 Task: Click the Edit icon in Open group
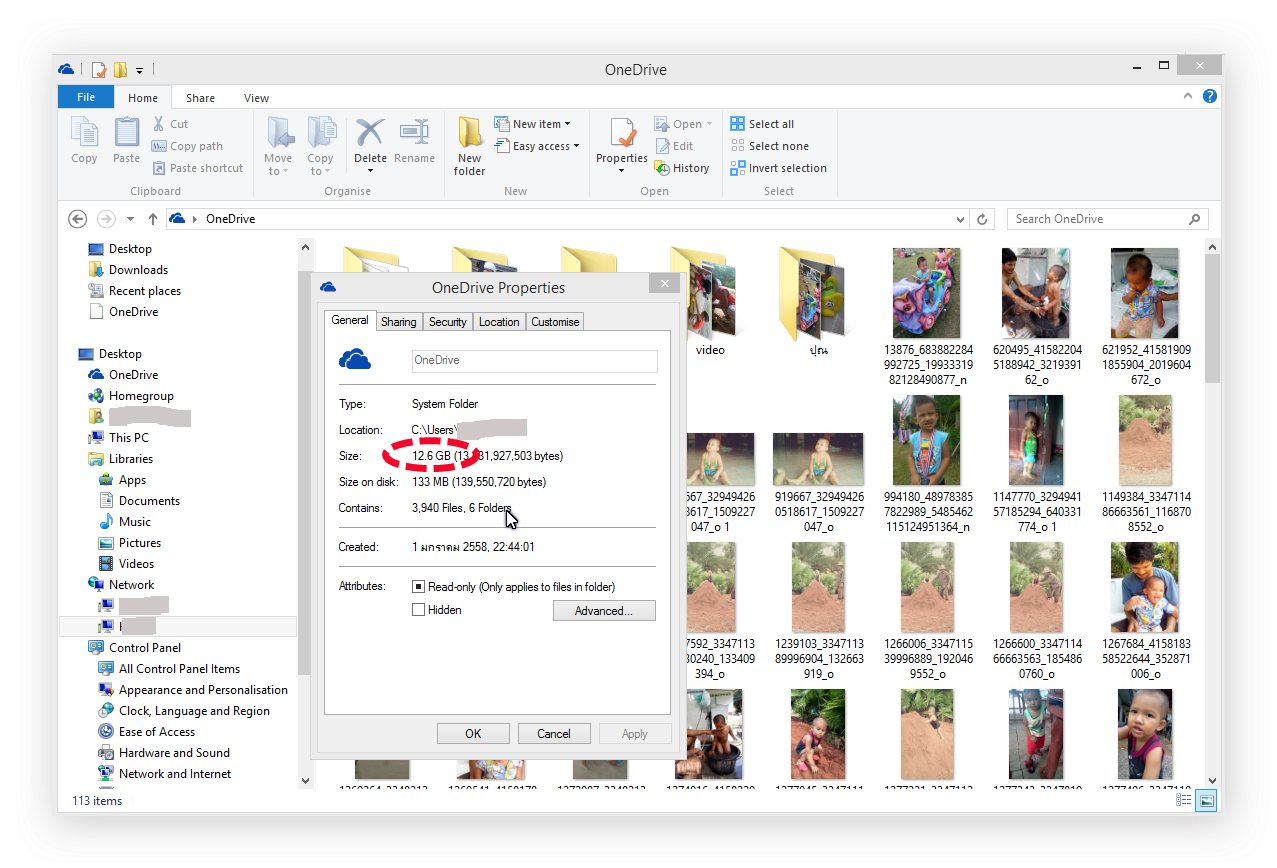pos(662,146)
